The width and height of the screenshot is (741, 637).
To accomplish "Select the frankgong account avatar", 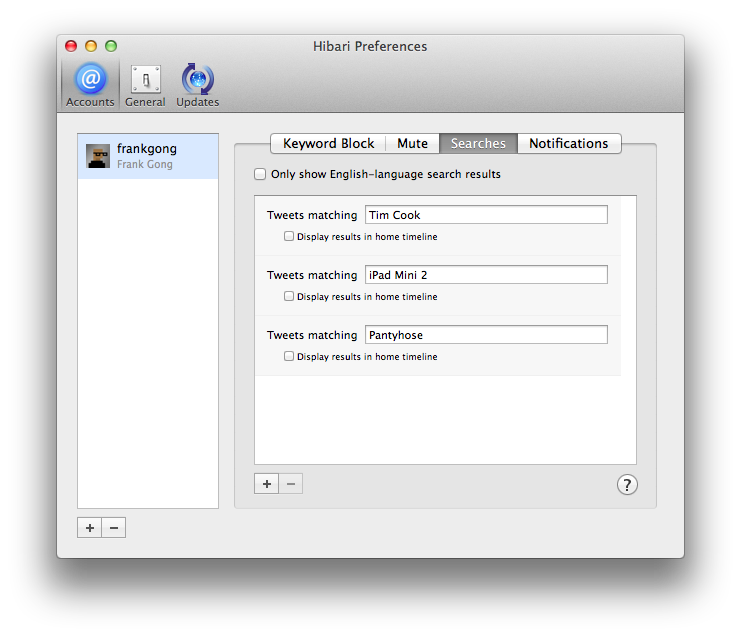I will point(98,156).
